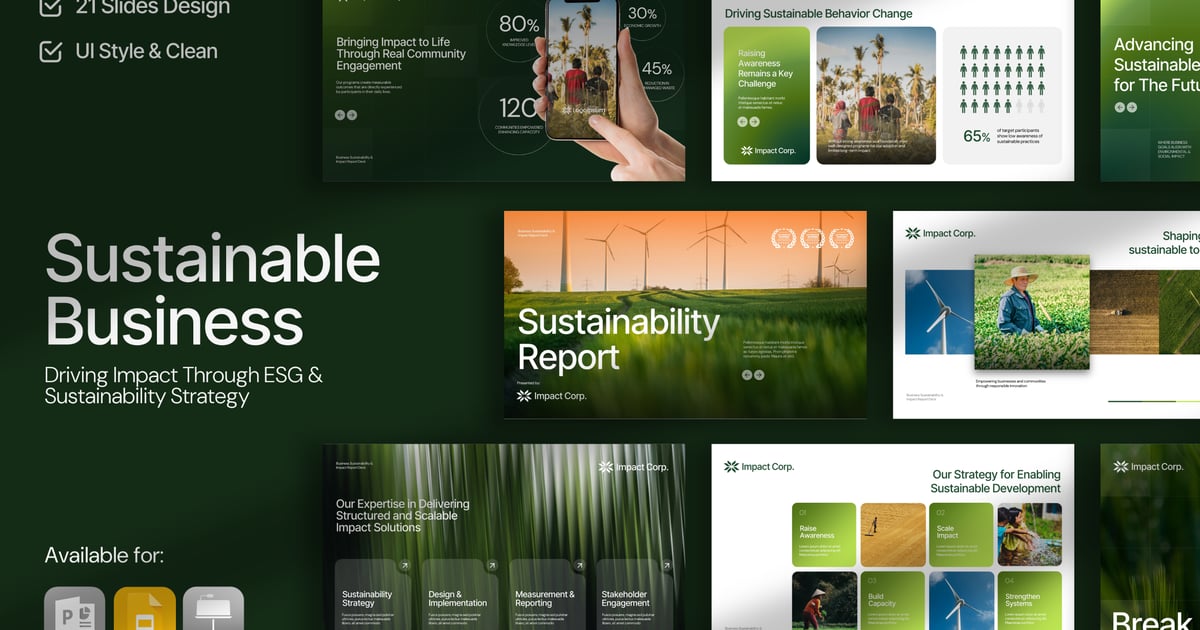Click Impact Corp. logo on the Break slide
1200x630 pixels.
click(1149, 466)
